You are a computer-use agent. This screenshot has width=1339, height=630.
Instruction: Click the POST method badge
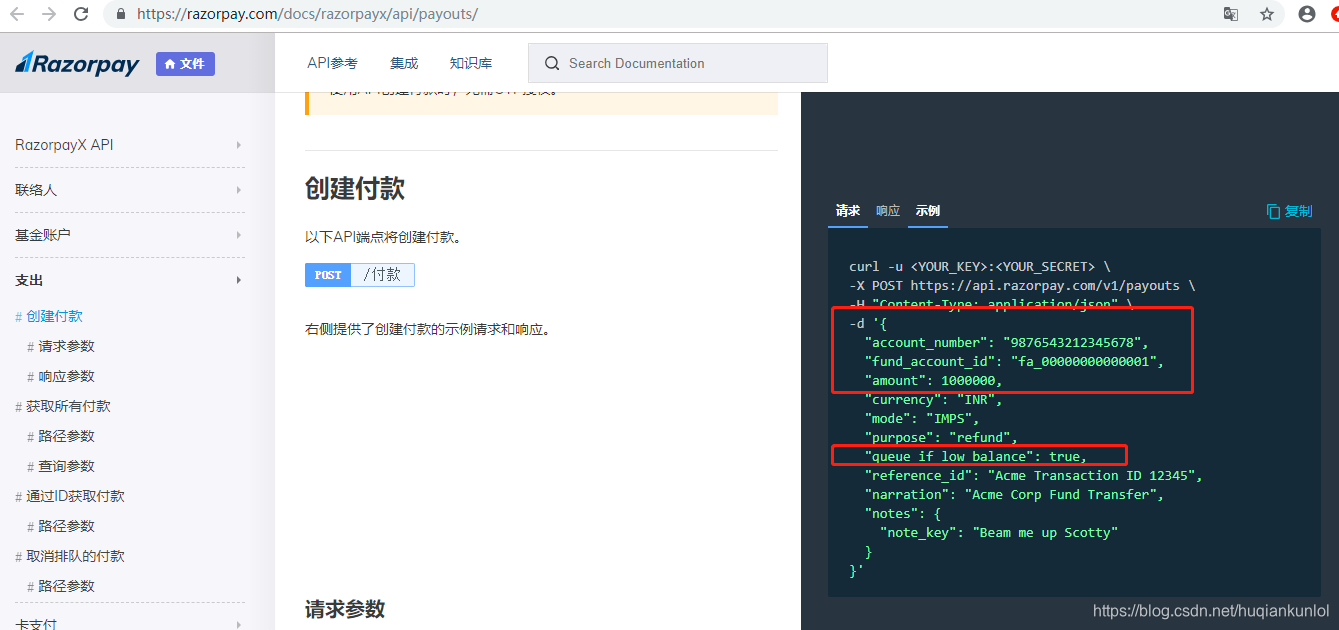tap(328, 275)
